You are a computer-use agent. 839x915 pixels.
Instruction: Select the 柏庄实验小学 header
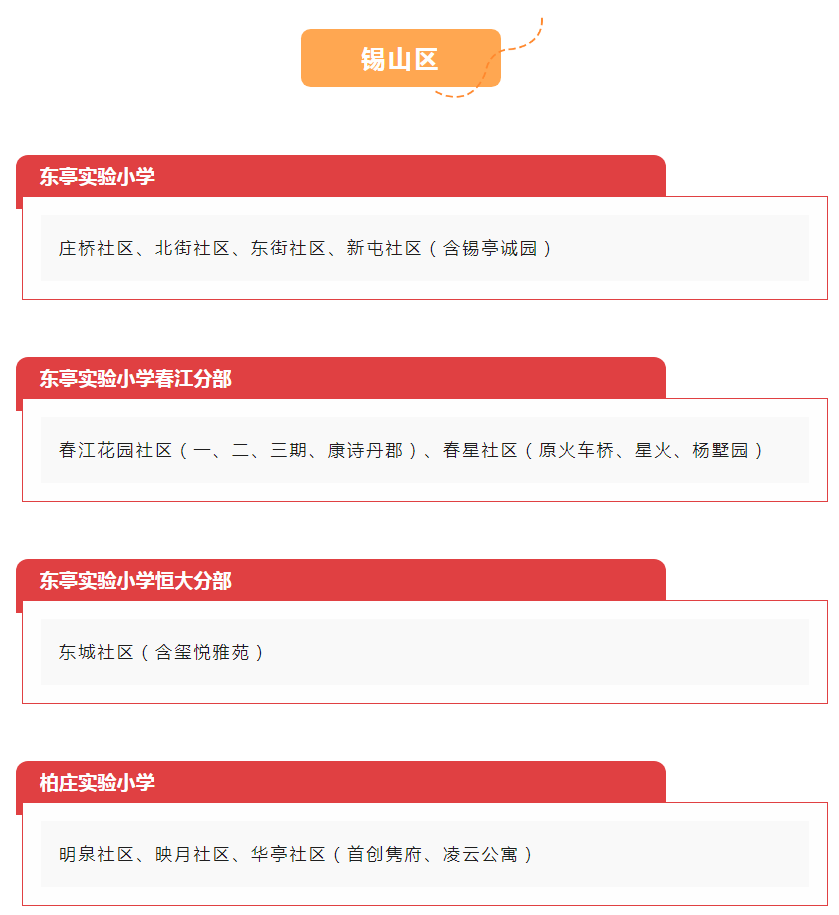pyautogui.click(x=341, y=782)
